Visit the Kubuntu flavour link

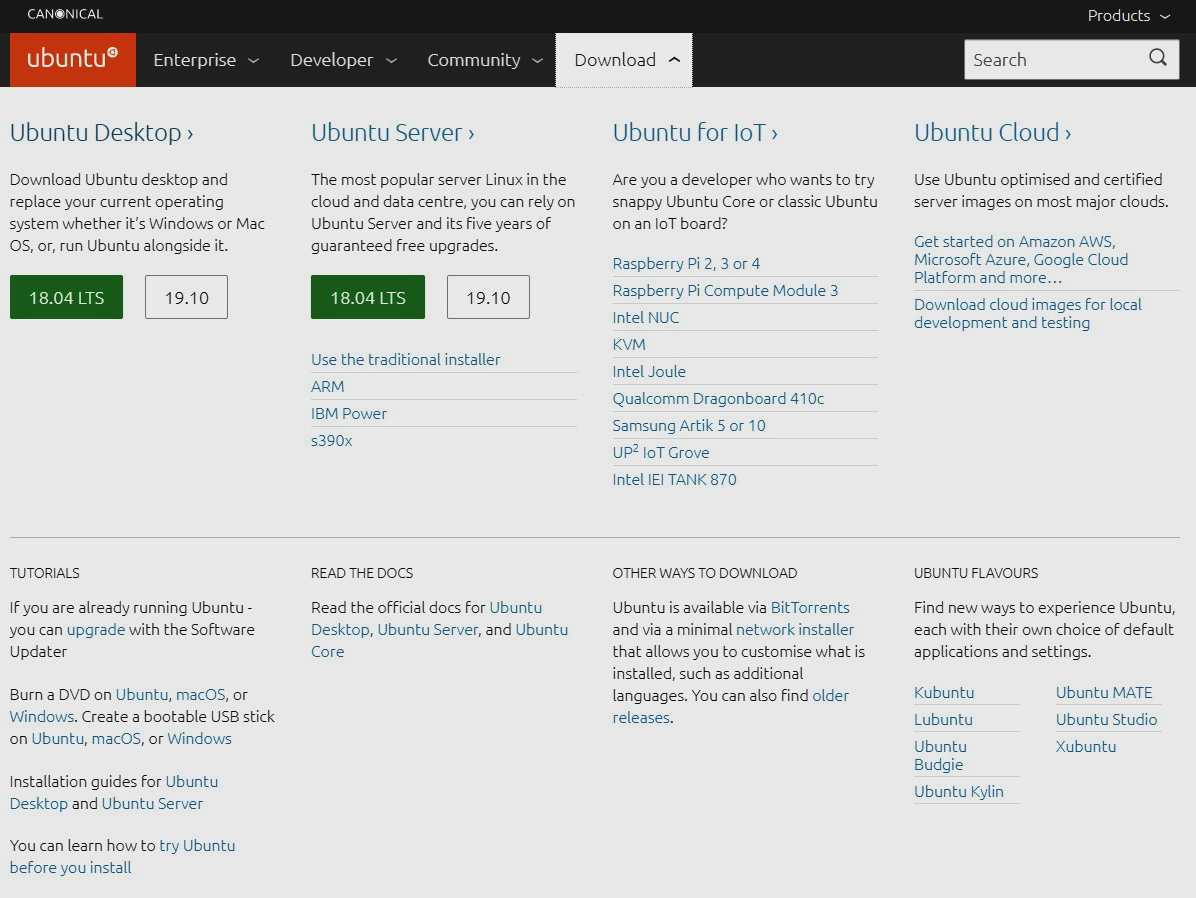click(x=943, y=692)
